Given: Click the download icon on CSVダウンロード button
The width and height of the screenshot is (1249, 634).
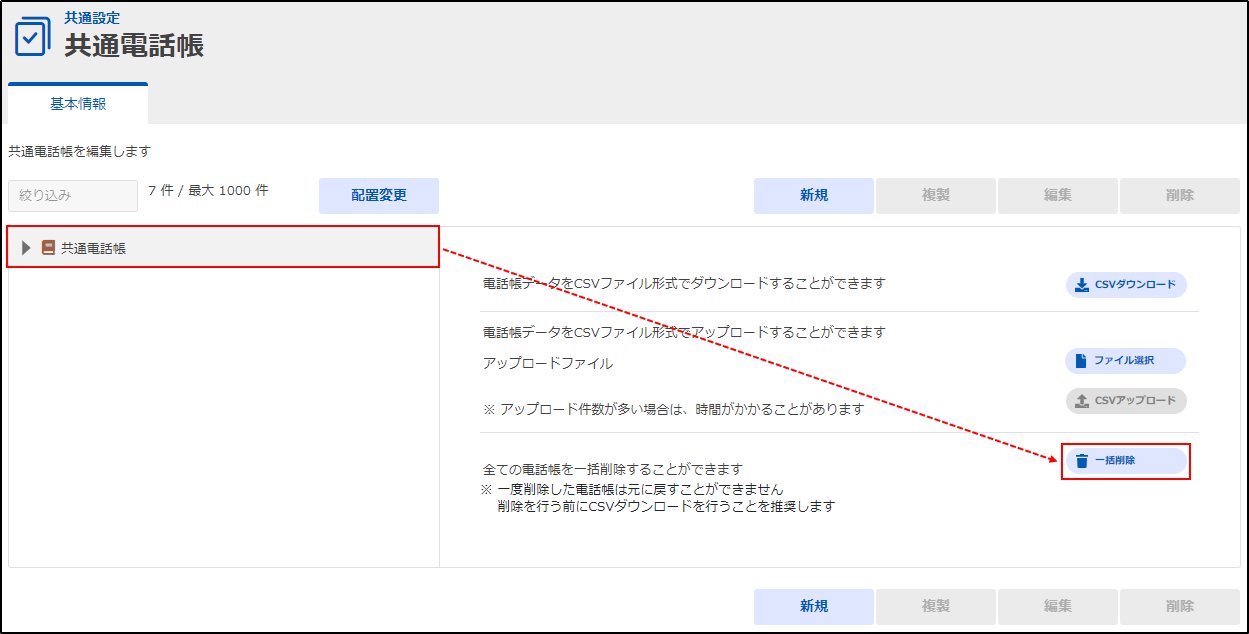Looking at the screenshot, I should coord(1081,285).
